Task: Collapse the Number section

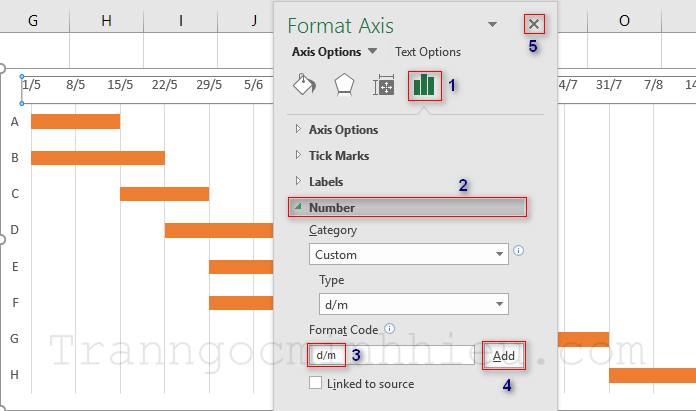Action: click(331, 208)
